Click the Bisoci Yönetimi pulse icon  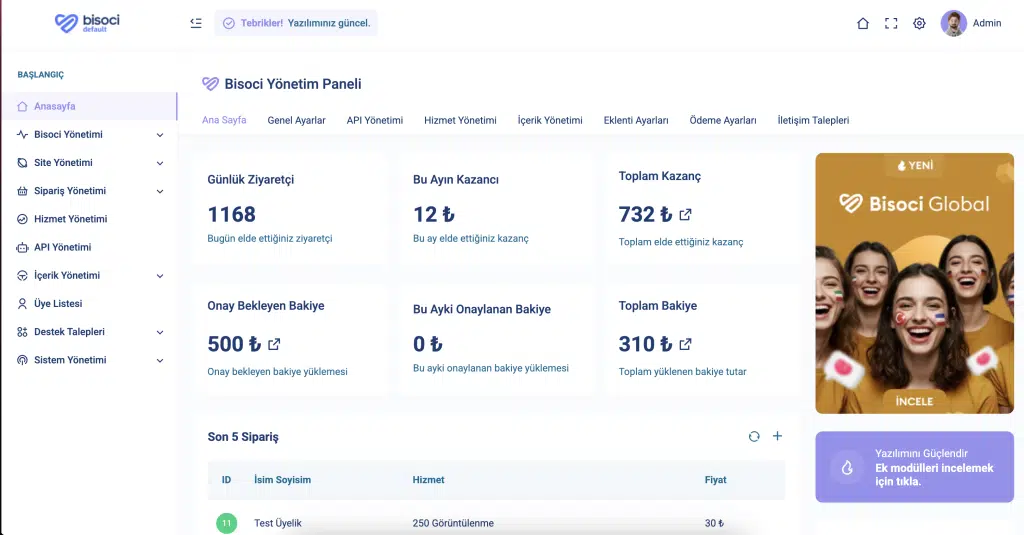click(22, 135)
